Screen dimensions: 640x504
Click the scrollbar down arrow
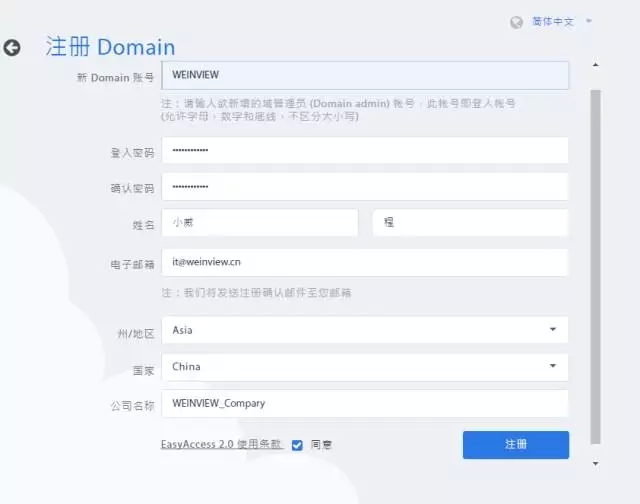pos(596,464)
